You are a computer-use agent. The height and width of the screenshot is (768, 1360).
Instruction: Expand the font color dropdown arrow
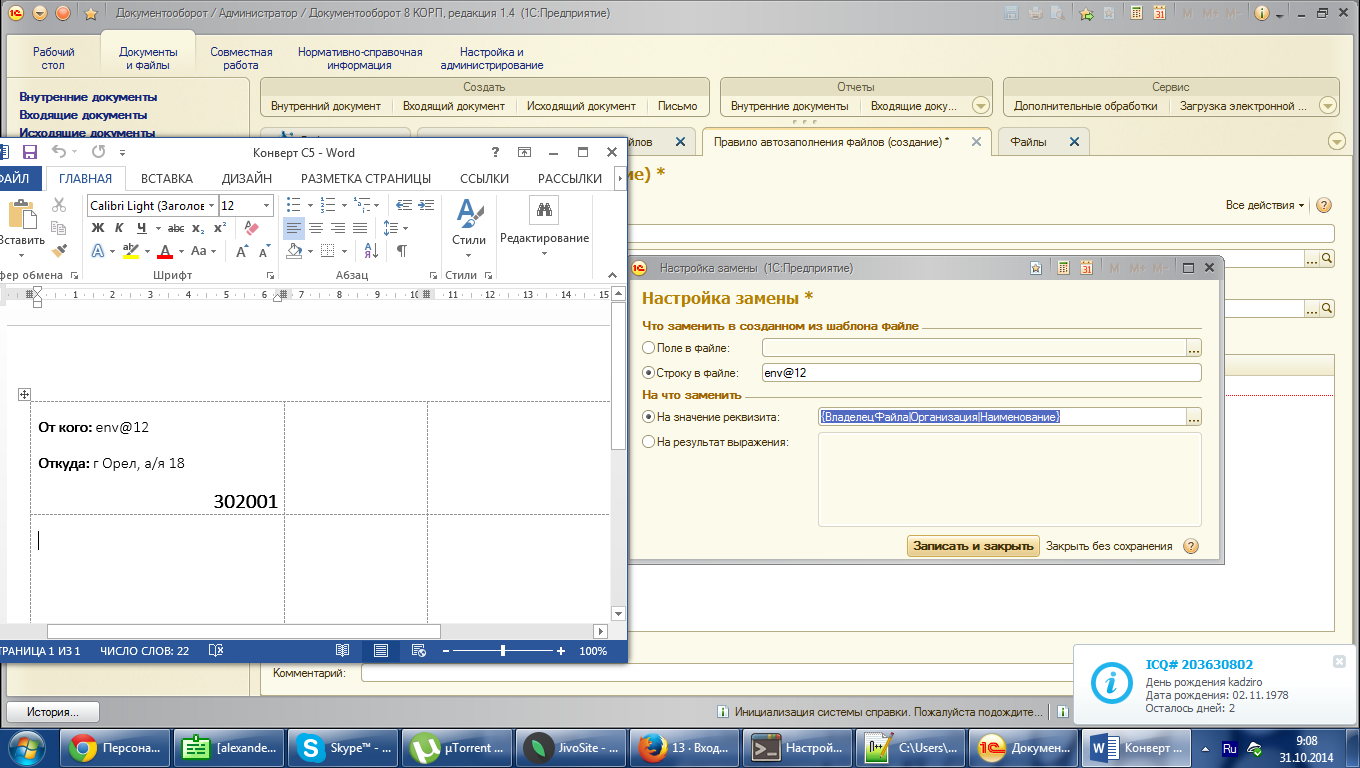(181, 251)
